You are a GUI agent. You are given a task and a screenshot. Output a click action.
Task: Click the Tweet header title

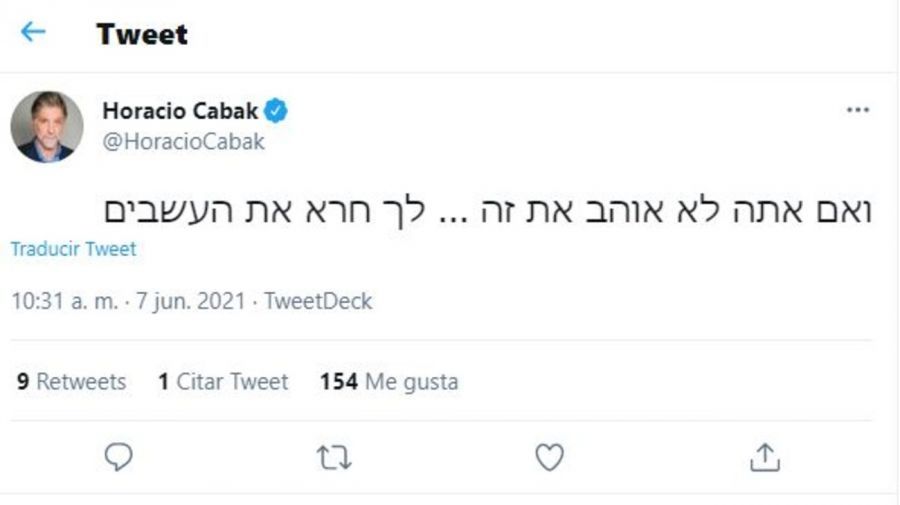(x=142, y=34)
